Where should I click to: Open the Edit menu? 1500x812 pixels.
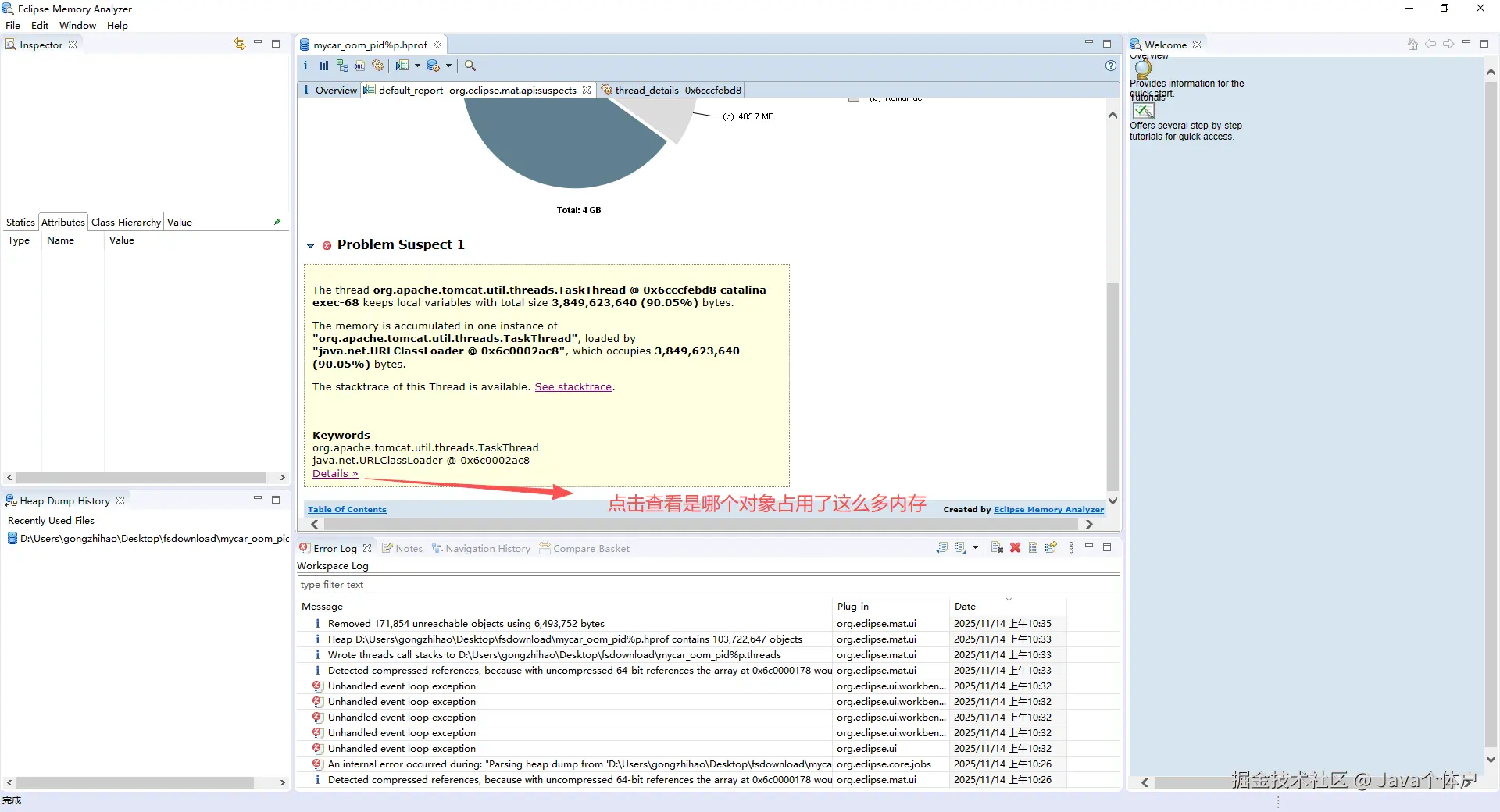(x=40, y=26)
